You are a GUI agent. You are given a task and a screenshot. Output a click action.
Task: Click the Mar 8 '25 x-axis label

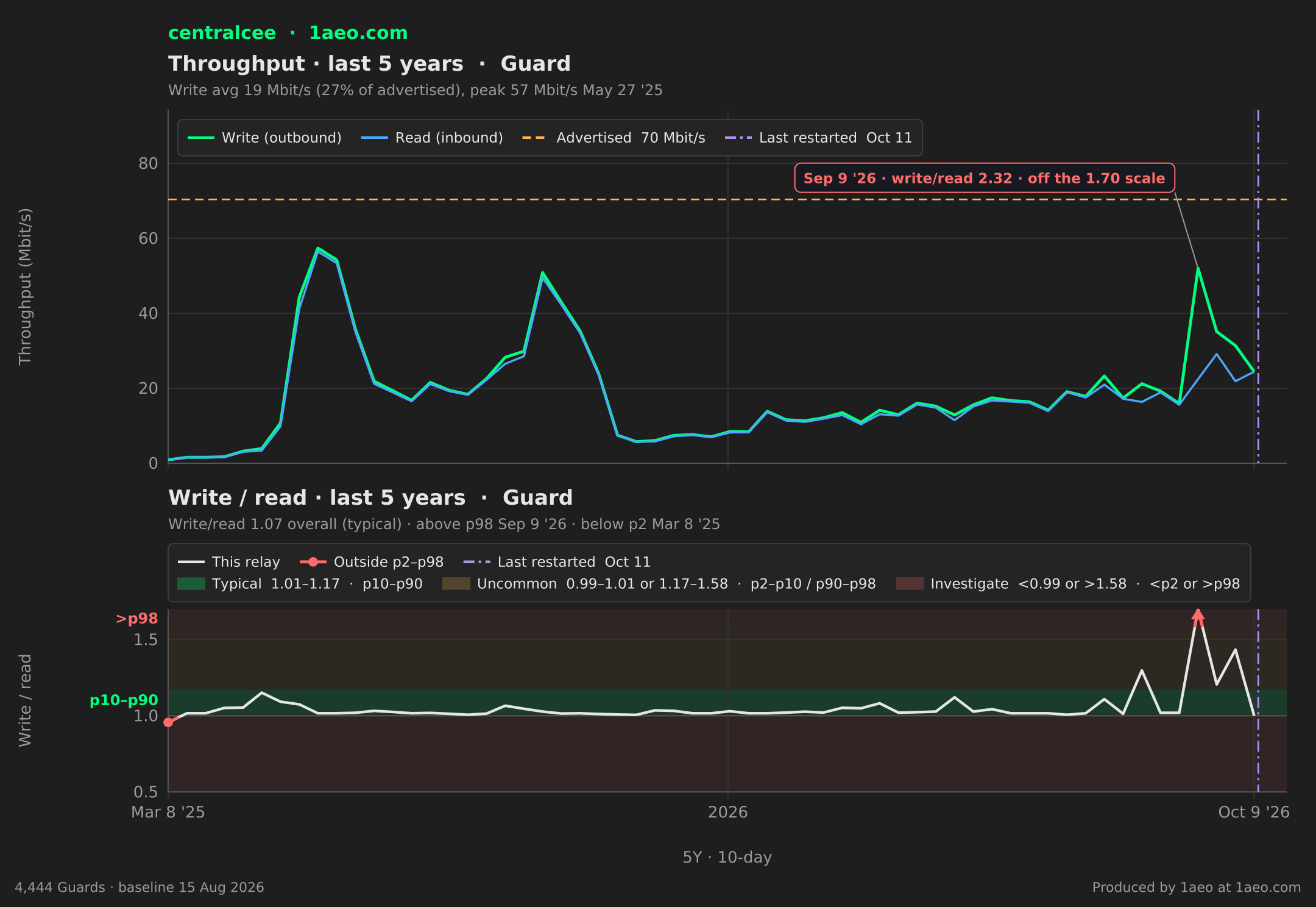pyautogui.click(x=168, y=812)
